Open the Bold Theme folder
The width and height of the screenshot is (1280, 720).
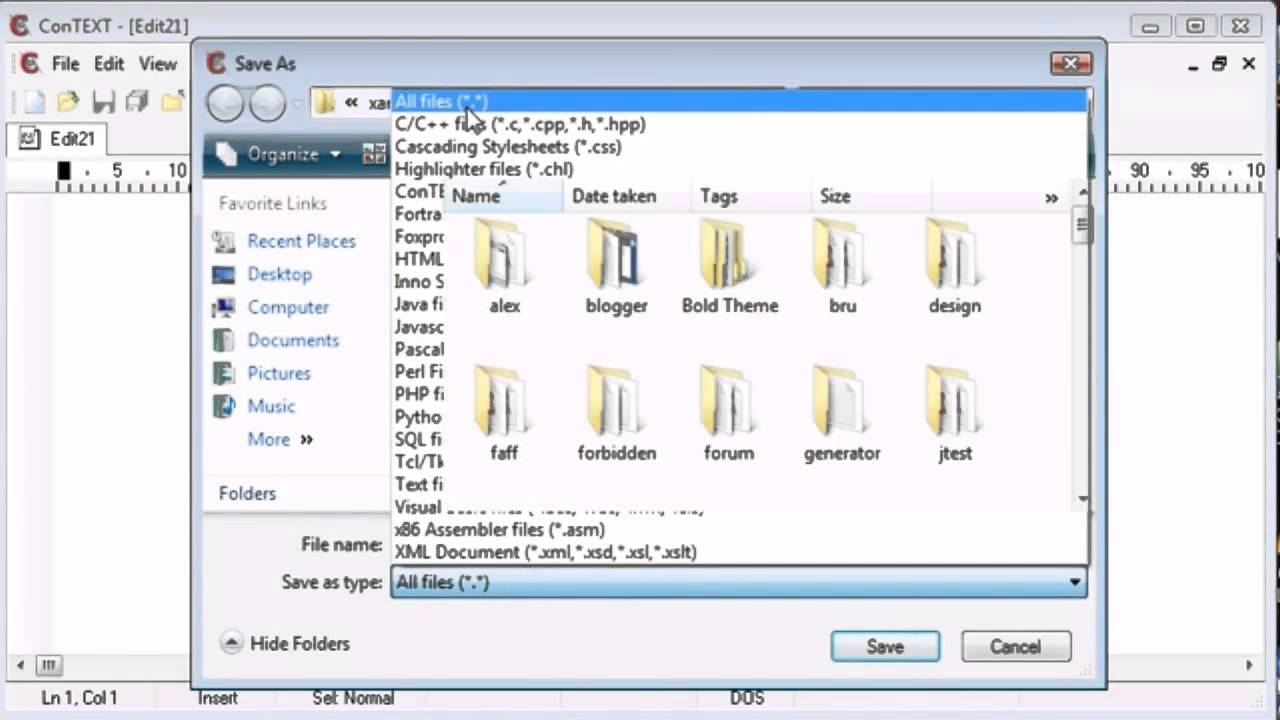(729, 267)
